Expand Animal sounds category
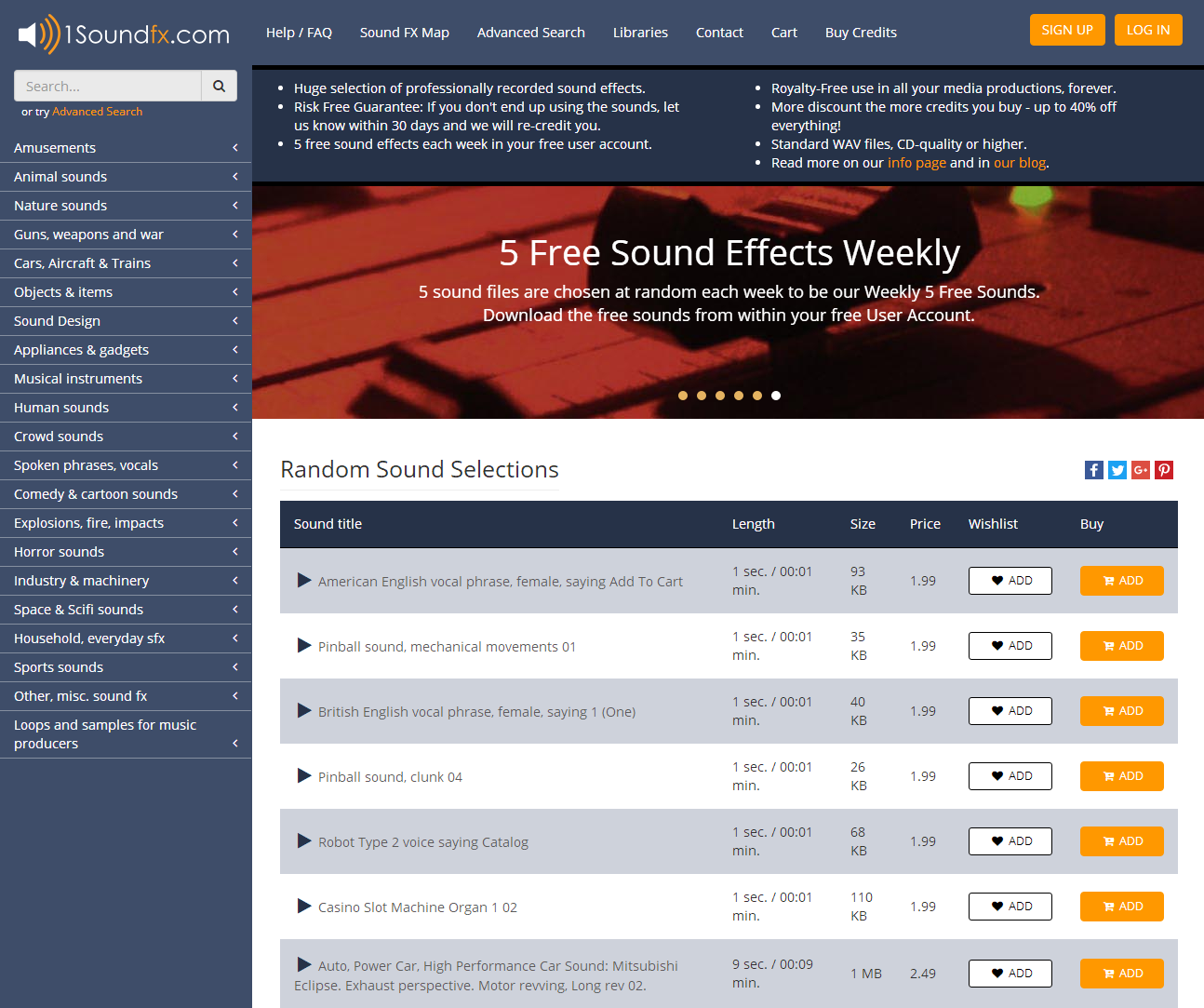This screenshot has height=1008, width=1204. pyautogui.click(x=126, y=177)
